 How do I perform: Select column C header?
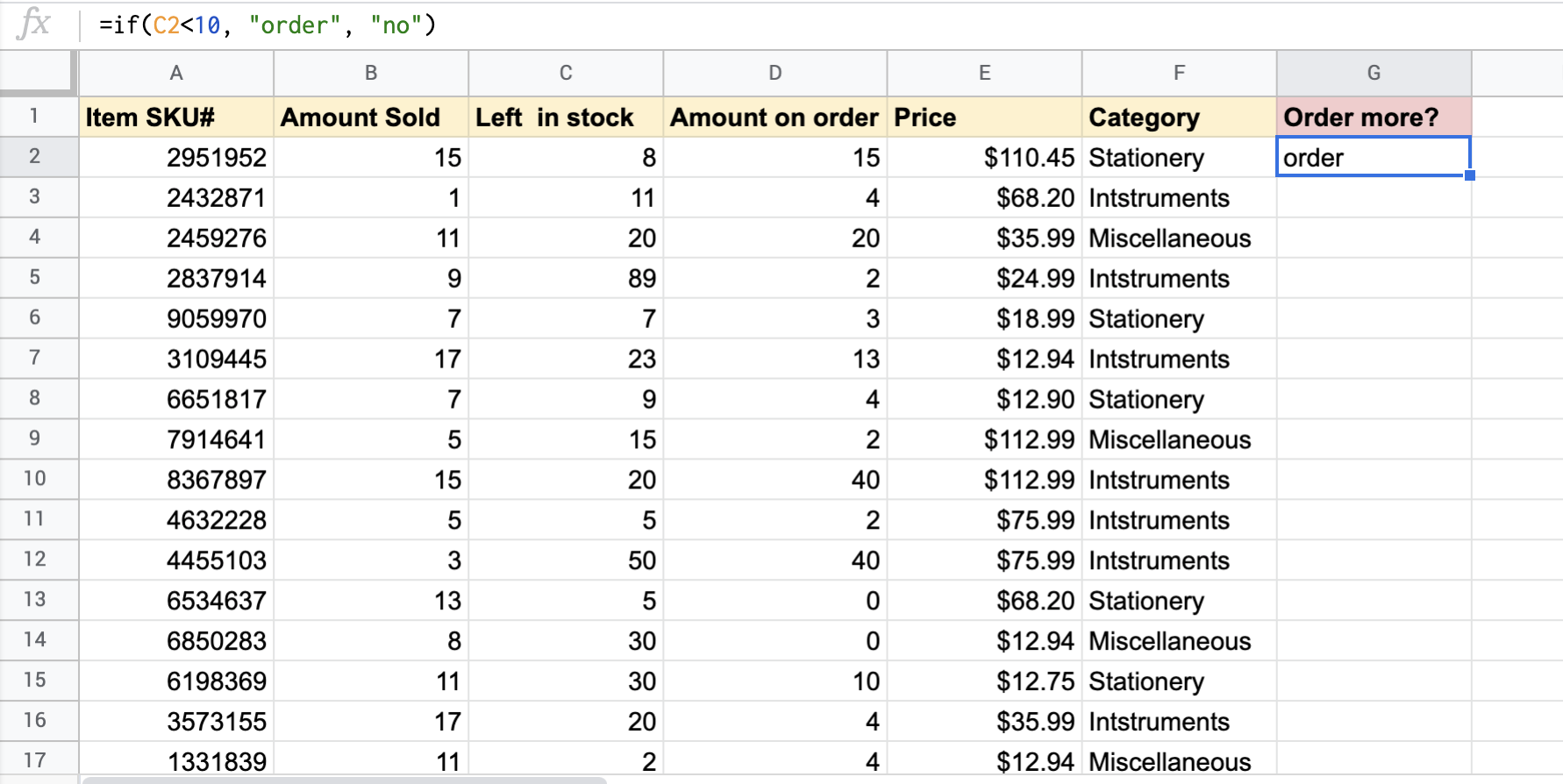[566, 74]
